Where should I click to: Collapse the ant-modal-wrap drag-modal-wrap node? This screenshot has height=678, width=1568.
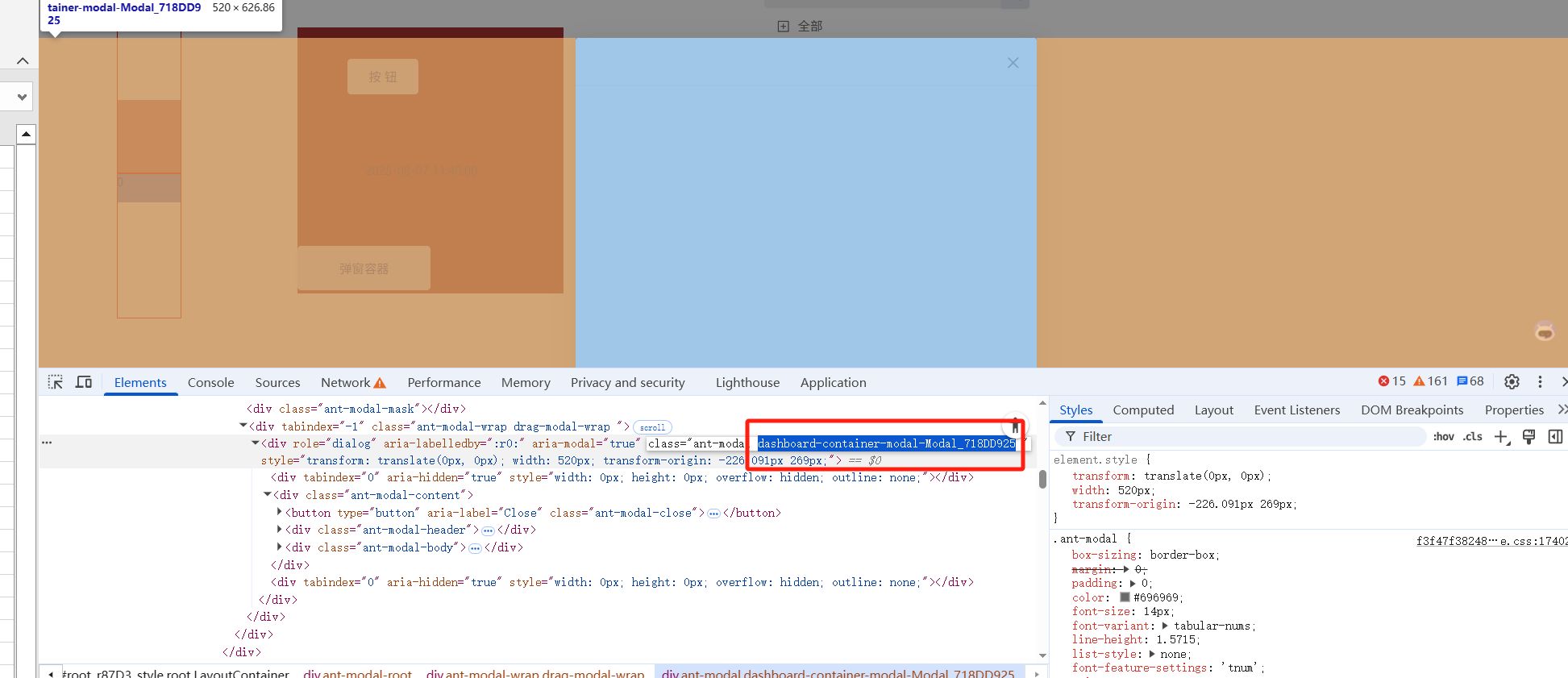pos(243,426)
